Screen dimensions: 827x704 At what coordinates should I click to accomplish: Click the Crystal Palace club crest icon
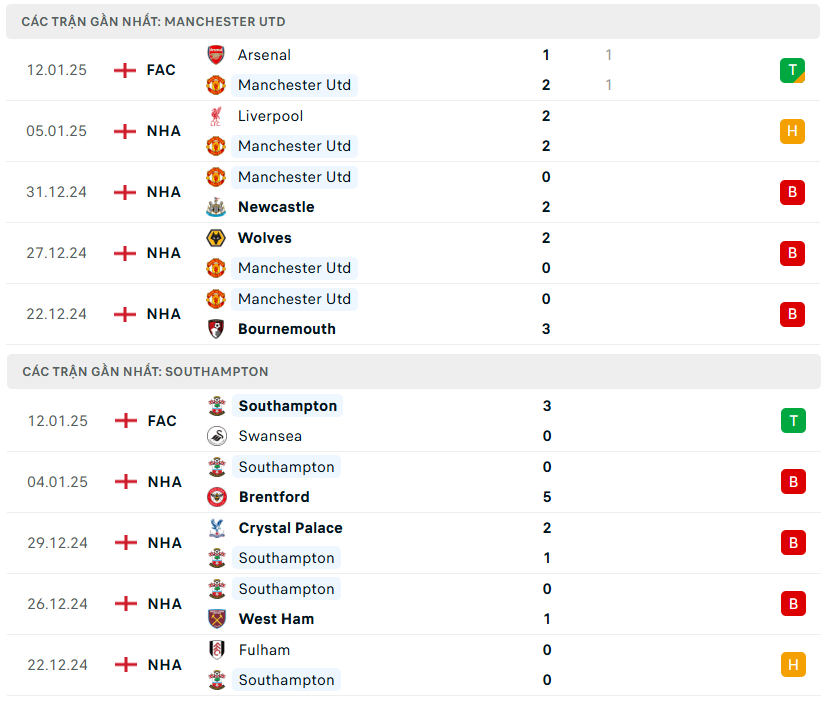pos(217,528)
